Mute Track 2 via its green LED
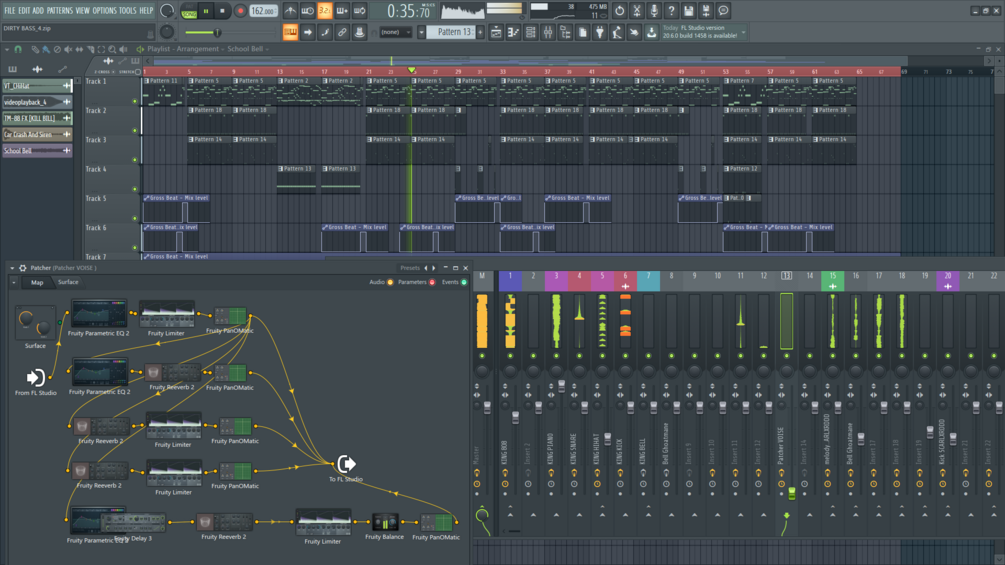 point(135,131)
